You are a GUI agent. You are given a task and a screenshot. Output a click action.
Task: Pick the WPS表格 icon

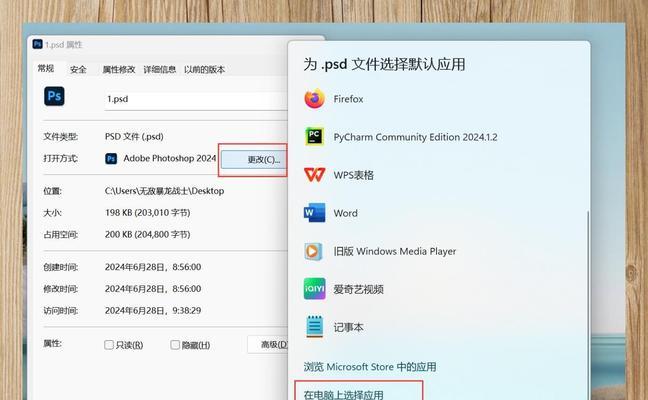(x=314, y=175)
